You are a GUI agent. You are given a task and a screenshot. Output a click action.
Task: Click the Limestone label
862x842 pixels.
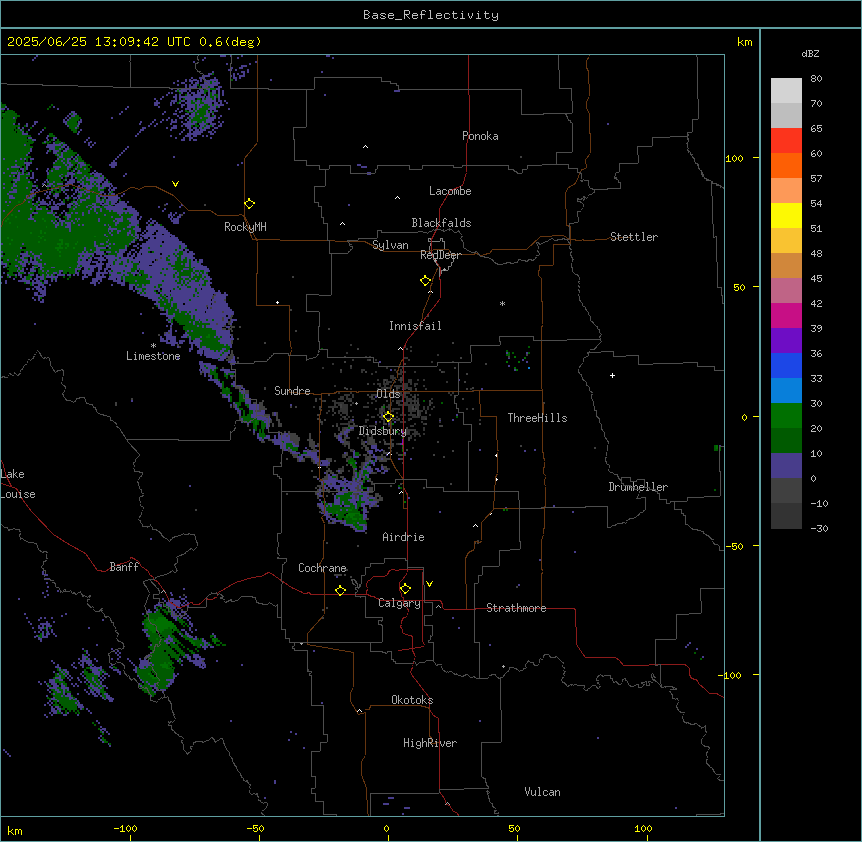tap(153, 356)
